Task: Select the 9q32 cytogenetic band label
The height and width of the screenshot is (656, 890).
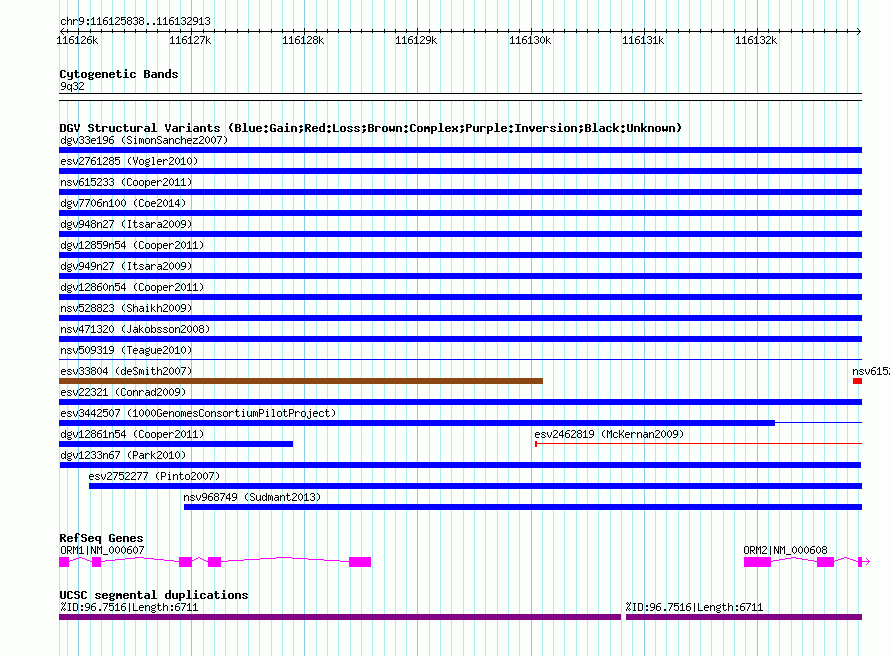Action: (72, 86)
